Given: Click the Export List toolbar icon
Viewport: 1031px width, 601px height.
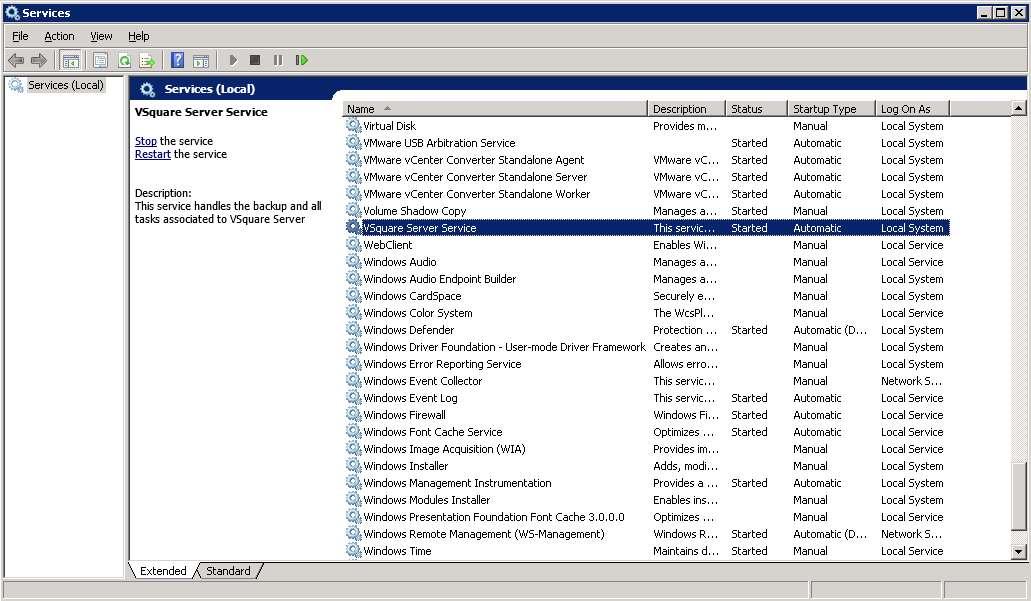Looking at the screenshot, I should pyautogui.click(x=147, y=60).
